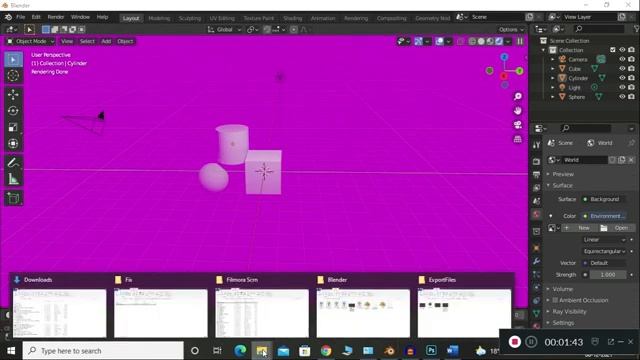Click the viewport zoom magnifier icon
The width and height of the screenshot is (640, 360).
(x=518, y=96)
